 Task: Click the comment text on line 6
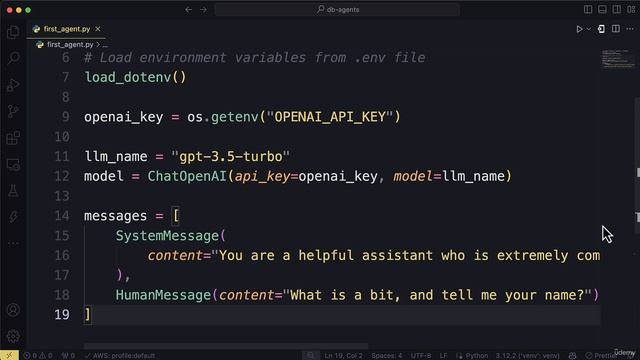tap(255, 58)
